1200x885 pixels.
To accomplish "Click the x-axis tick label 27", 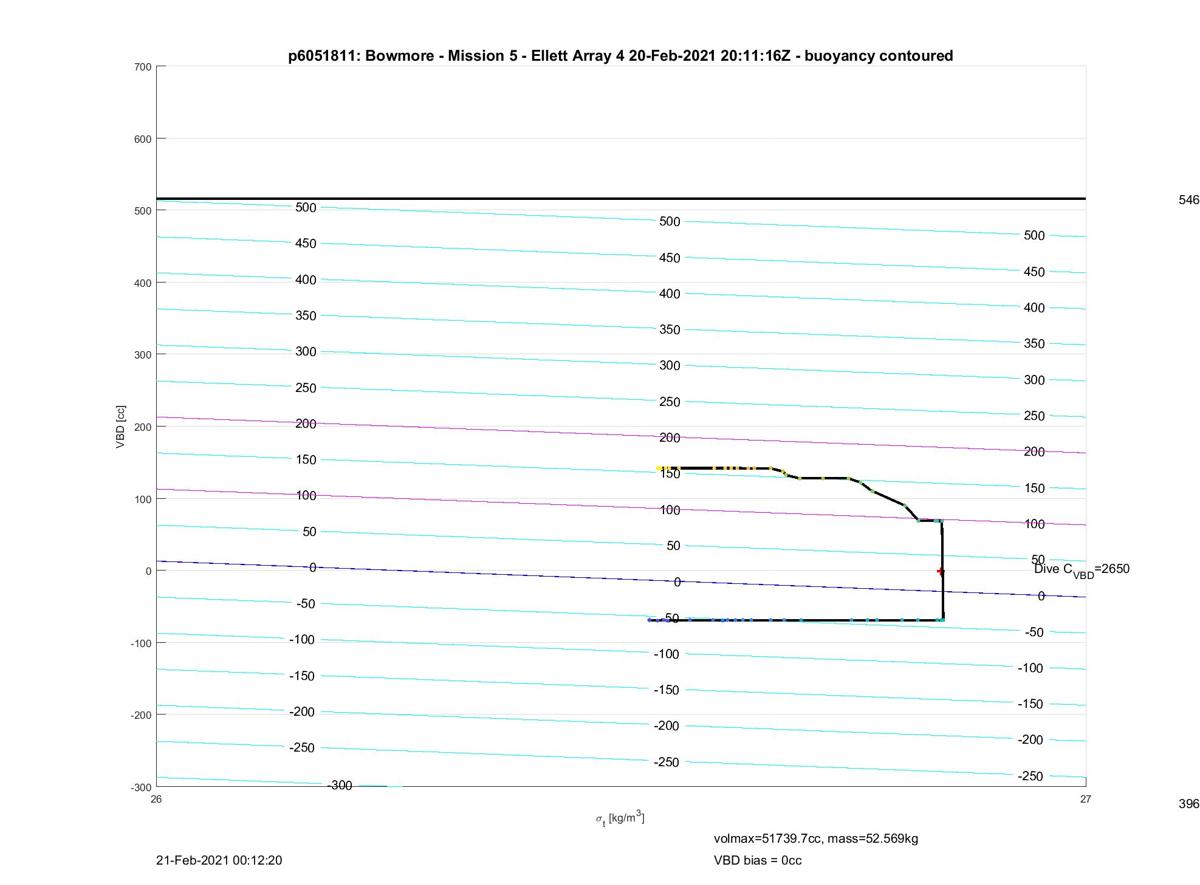I will click(x=1085, y=799).
